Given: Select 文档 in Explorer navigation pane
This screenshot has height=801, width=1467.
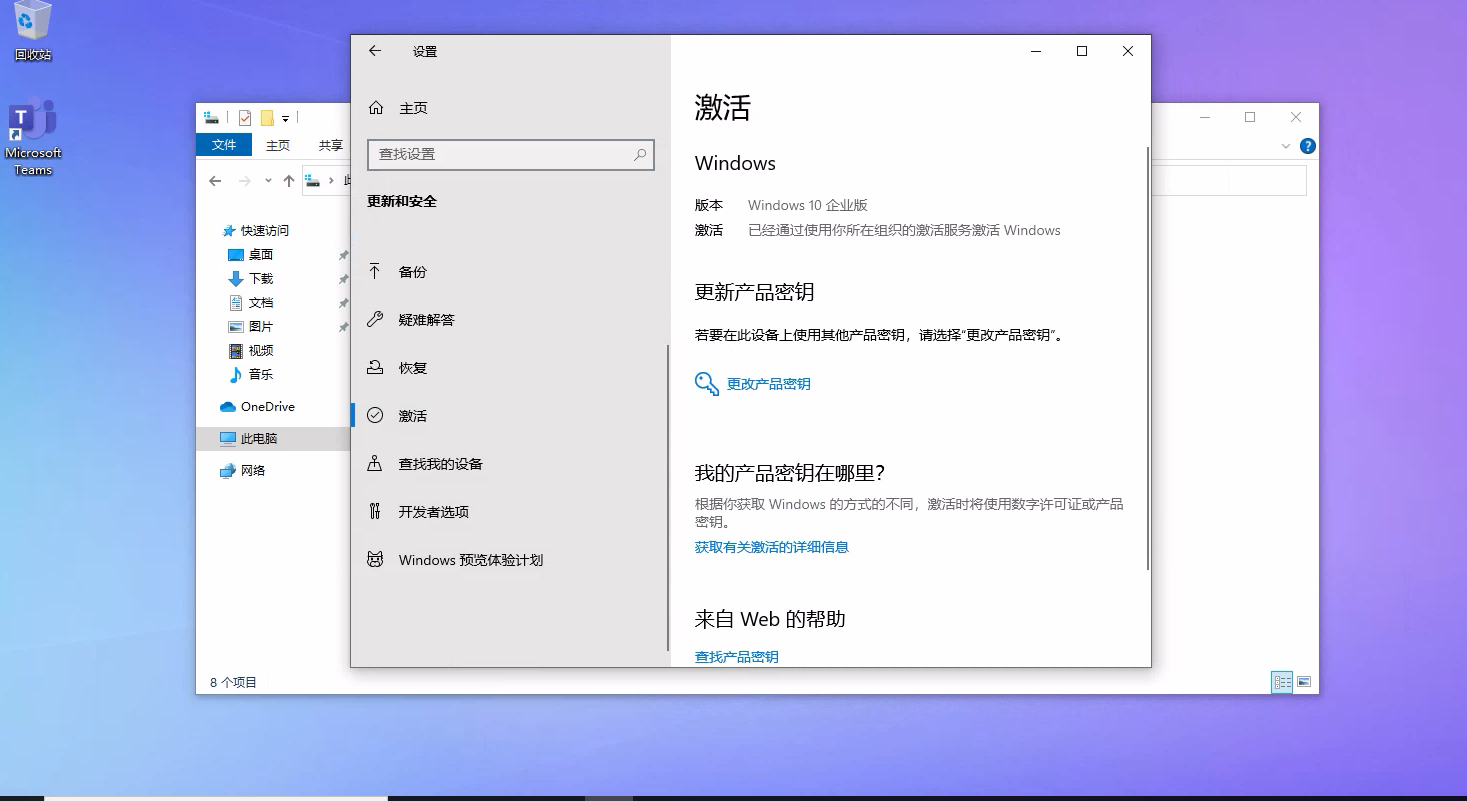Looking at the screenshot, I should pos(261,302).
